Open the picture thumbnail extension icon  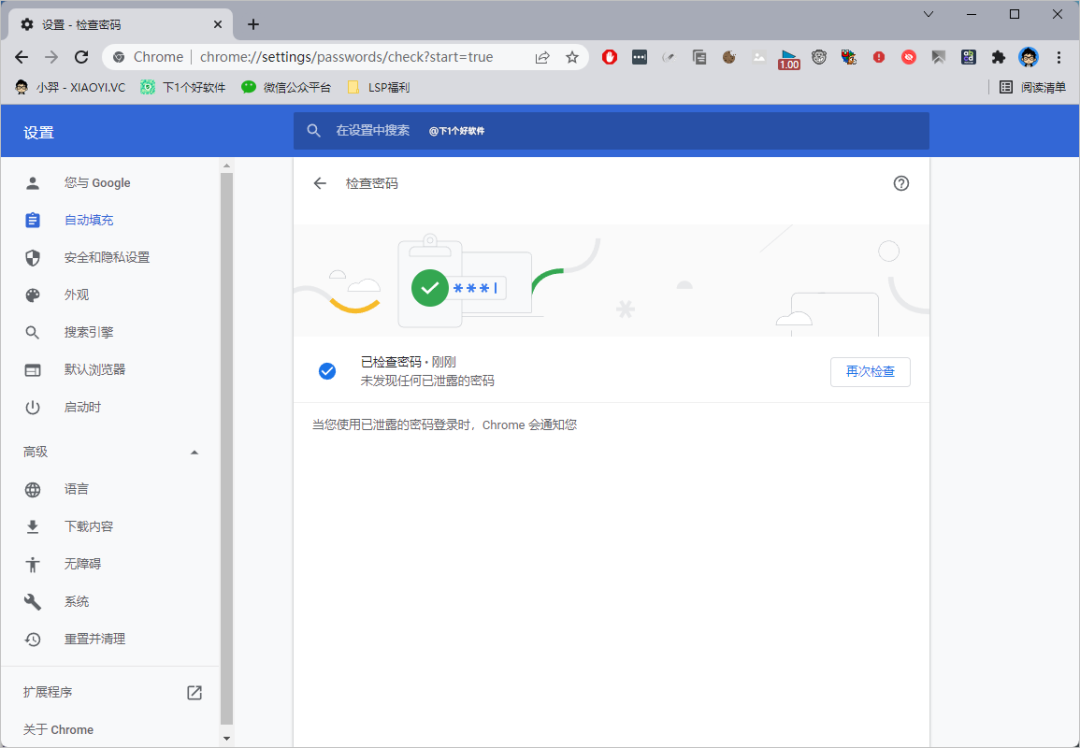point(759,57)
